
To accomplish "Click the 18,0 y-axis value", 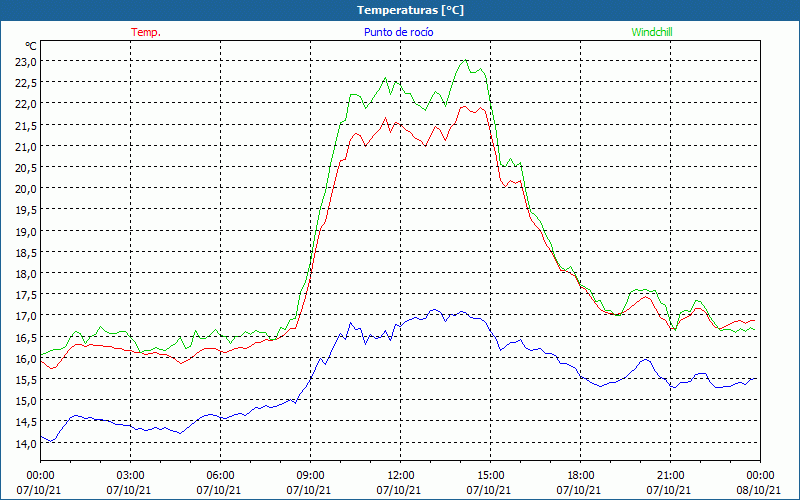I will (26, 273).
